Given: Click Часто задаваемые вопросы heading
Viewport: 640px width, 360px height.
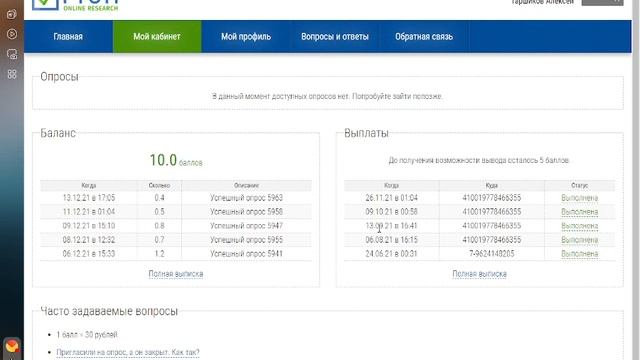Looking at the screenshot, I should 109,311.
